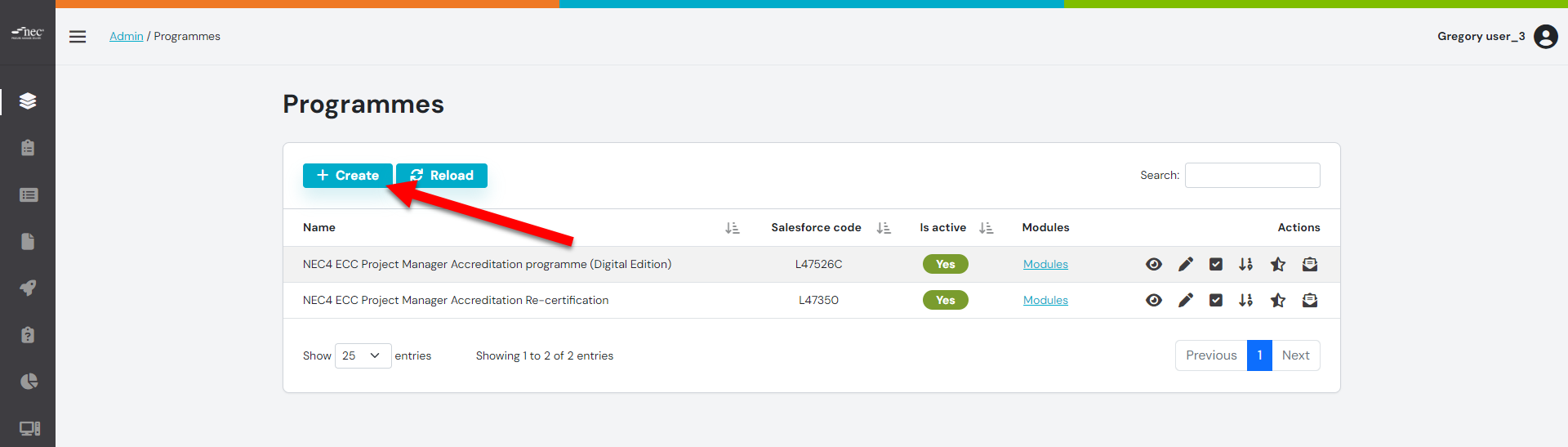Open the Show entries dropdown
The image size is (1568, 447).
click(x=363, y=355)
